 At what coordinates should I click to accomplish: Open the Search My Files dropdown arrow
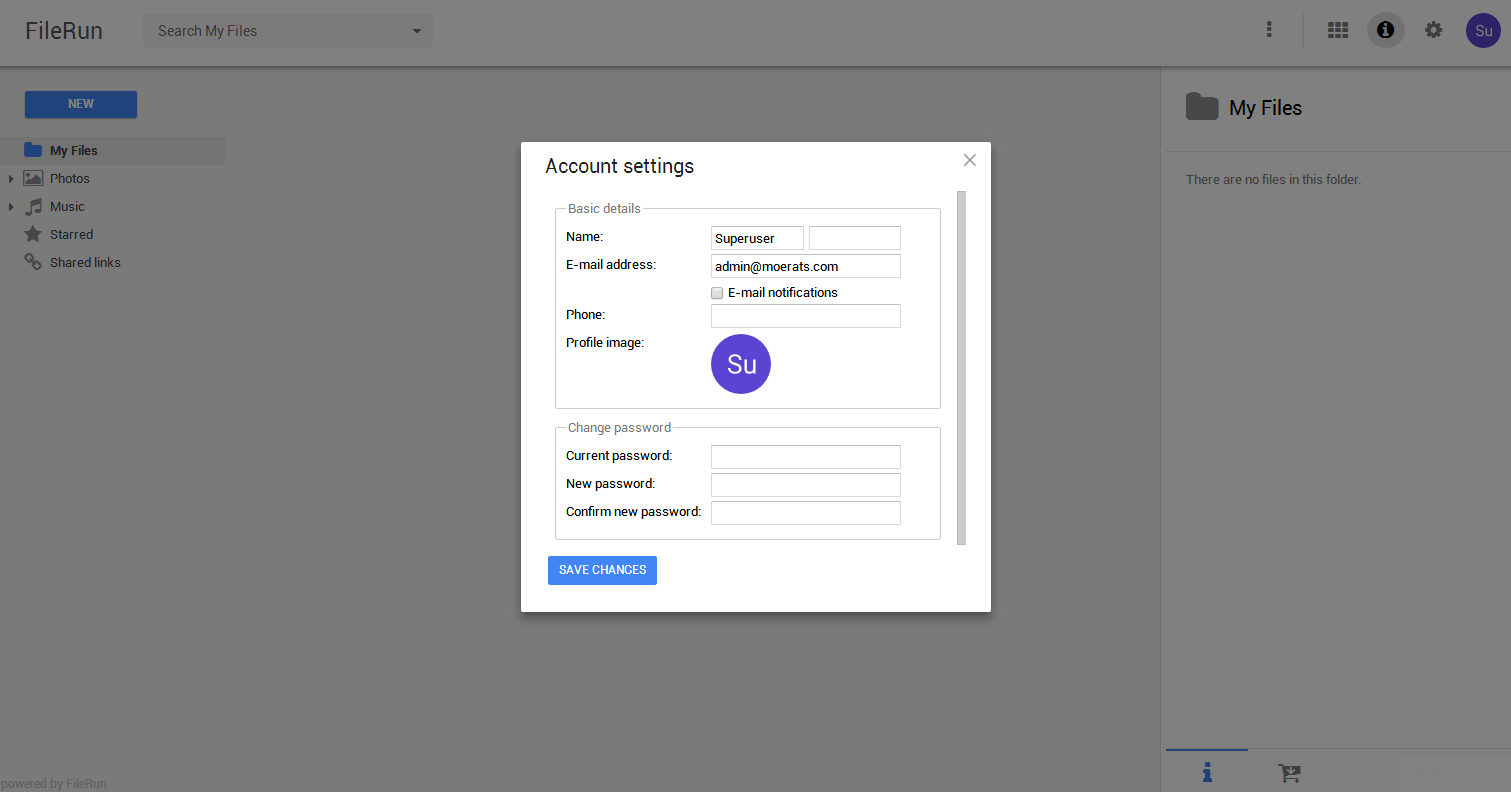coord(417,31)
